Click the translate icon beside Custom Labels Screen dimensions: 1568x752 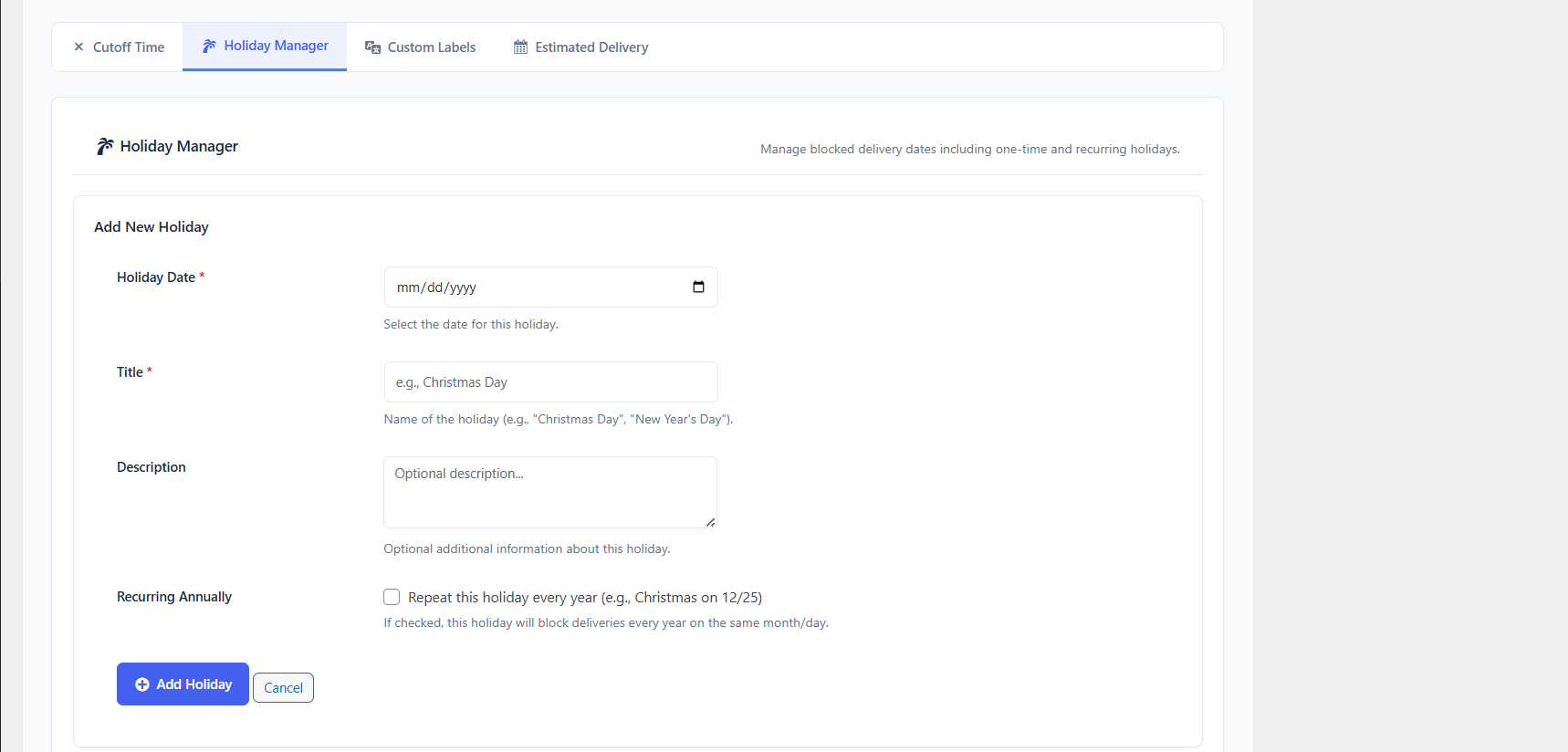tap(372, 47)
